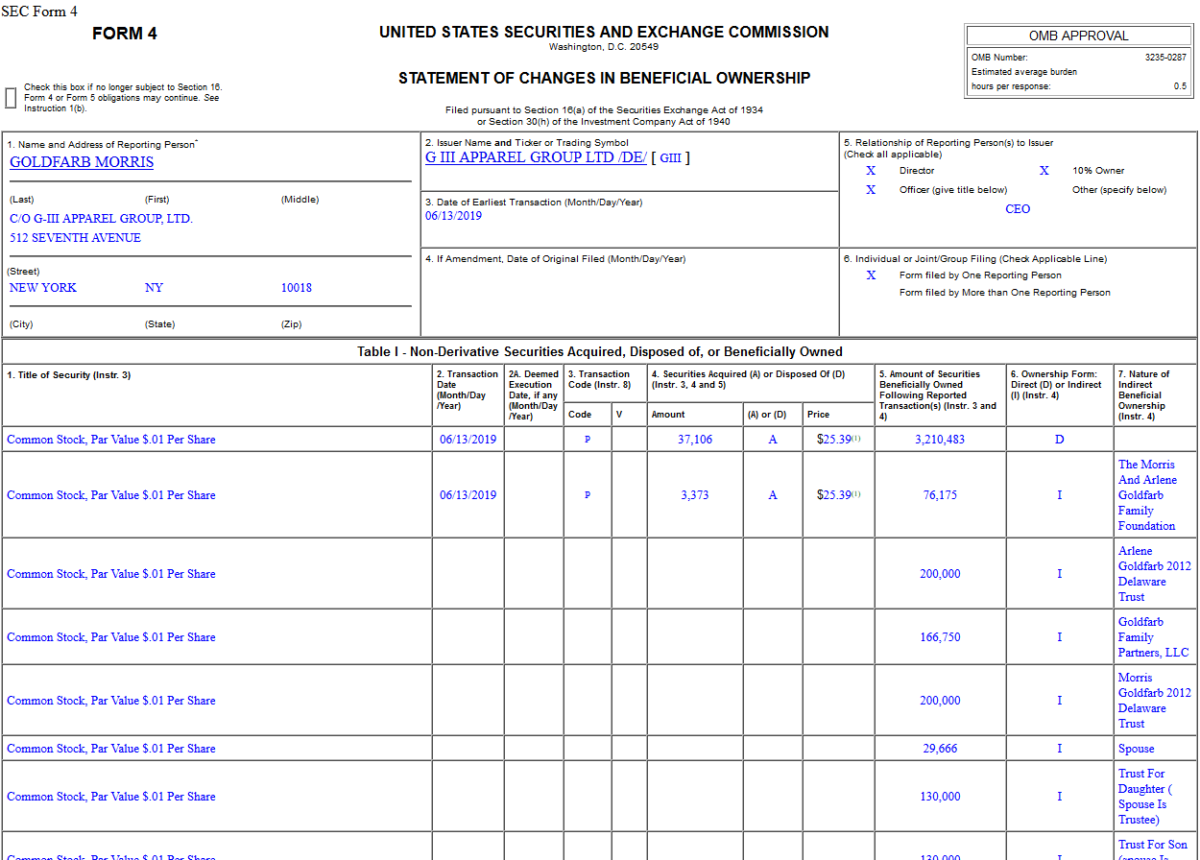Click the ownership form D cell
1200x860 pixels.
(x=1059, y=439)
